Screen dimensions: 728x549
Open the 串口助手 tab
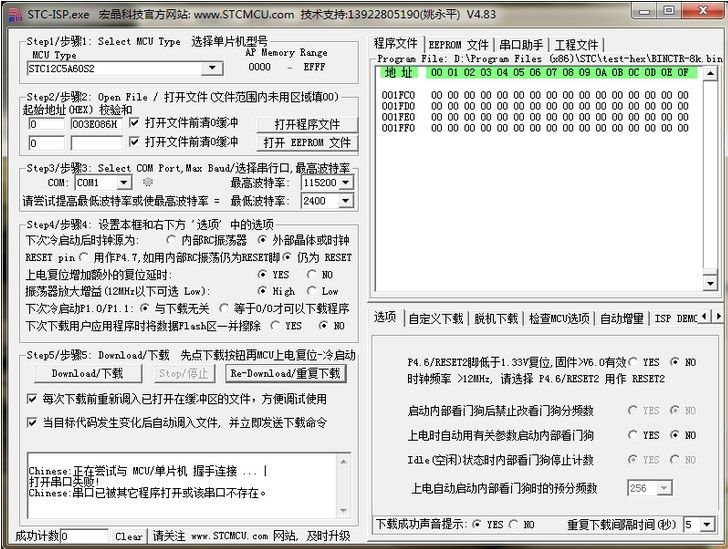[x=521, y=45]
